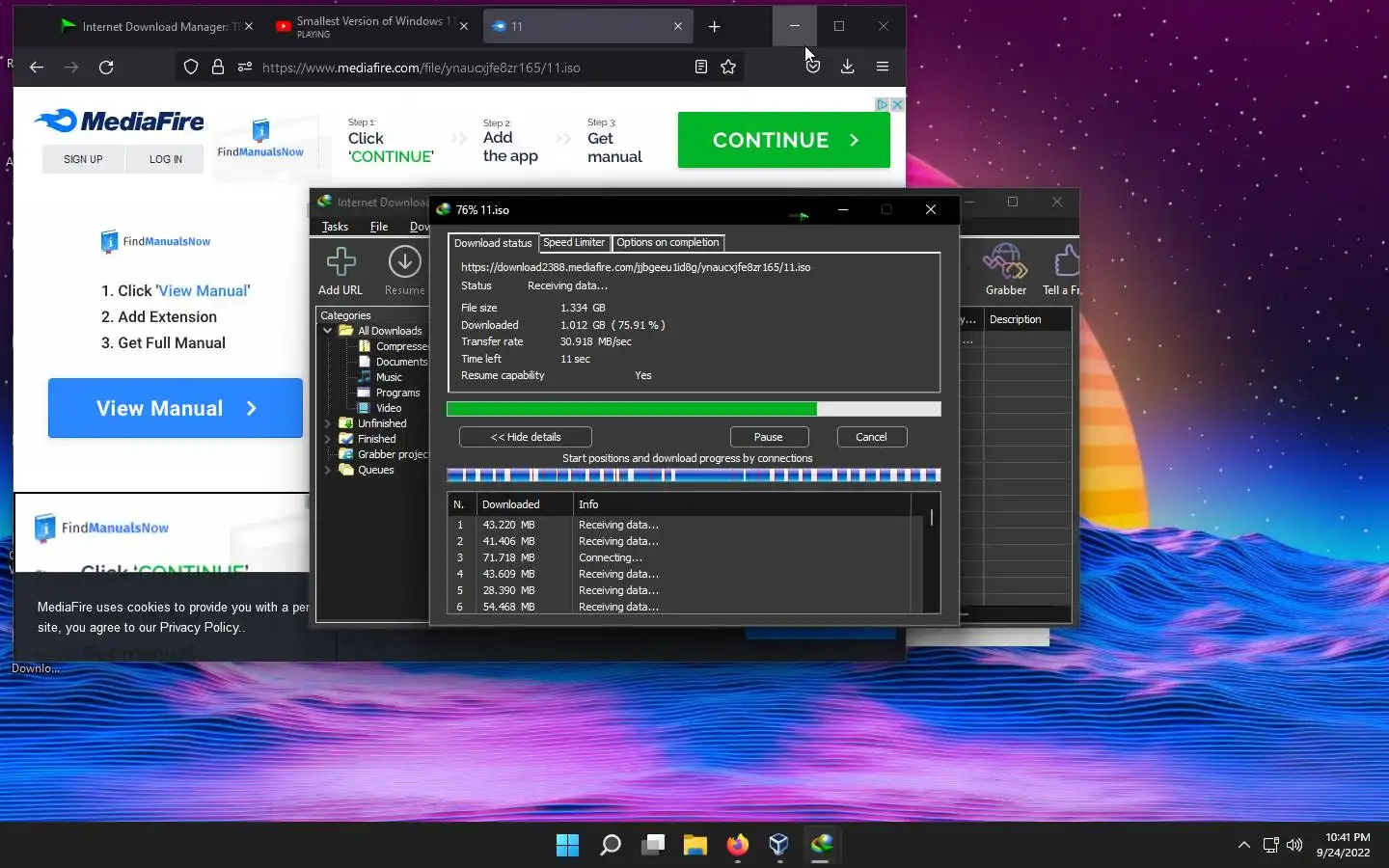Select Music category in IDM
The width and height of the screenshot is (1389, 868).
(x=380, y=377)
